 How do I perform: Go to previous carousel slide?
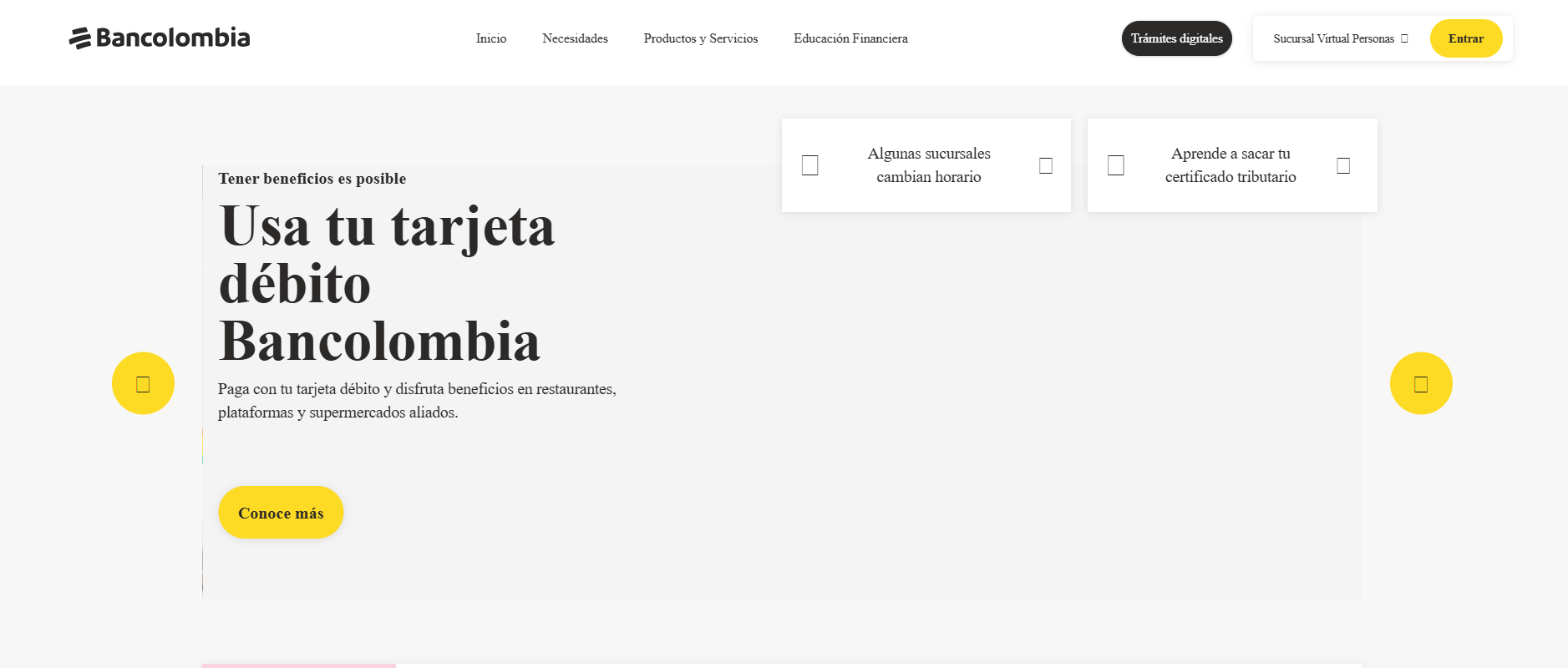pos(143,383)
